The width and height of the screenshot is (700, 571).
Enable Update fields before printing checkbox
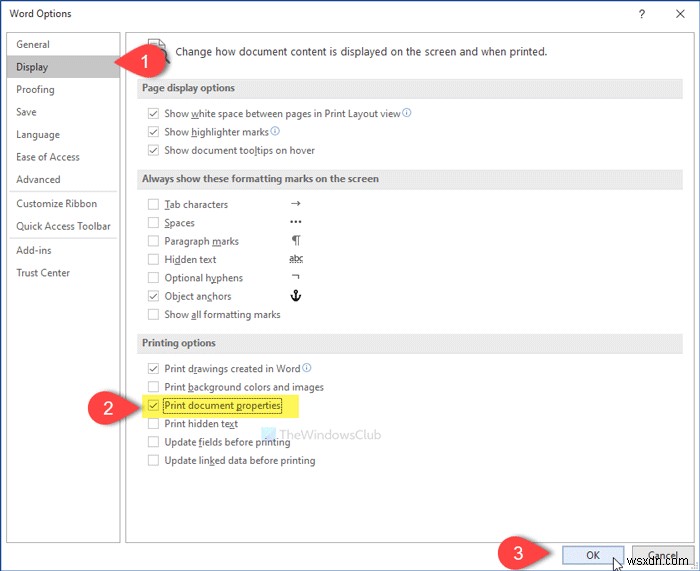pyautogui.click(x=153, y=442)
